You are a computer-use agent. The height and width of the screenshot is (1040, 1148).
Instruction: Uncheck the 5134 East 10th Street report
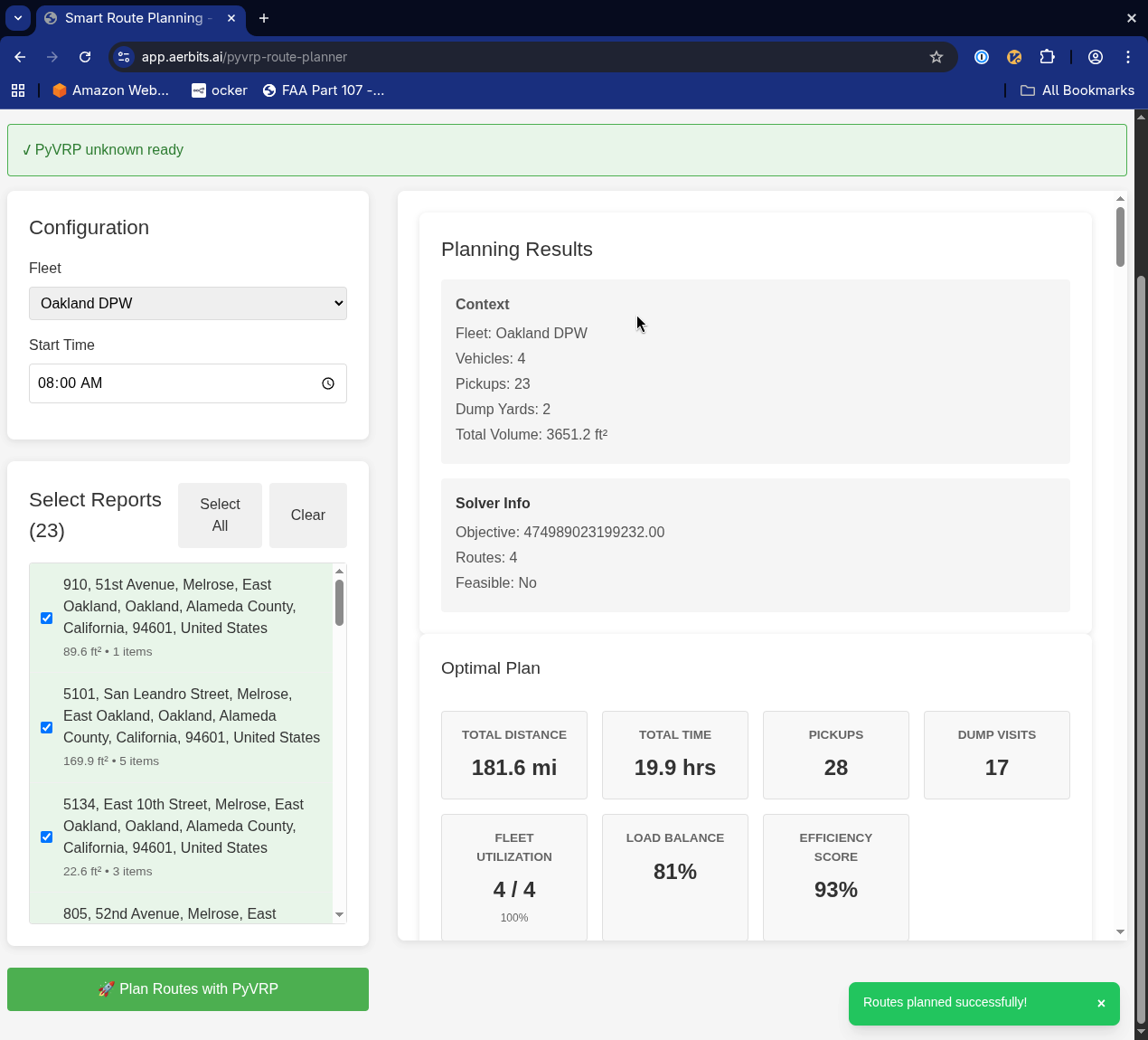point(46,837)
